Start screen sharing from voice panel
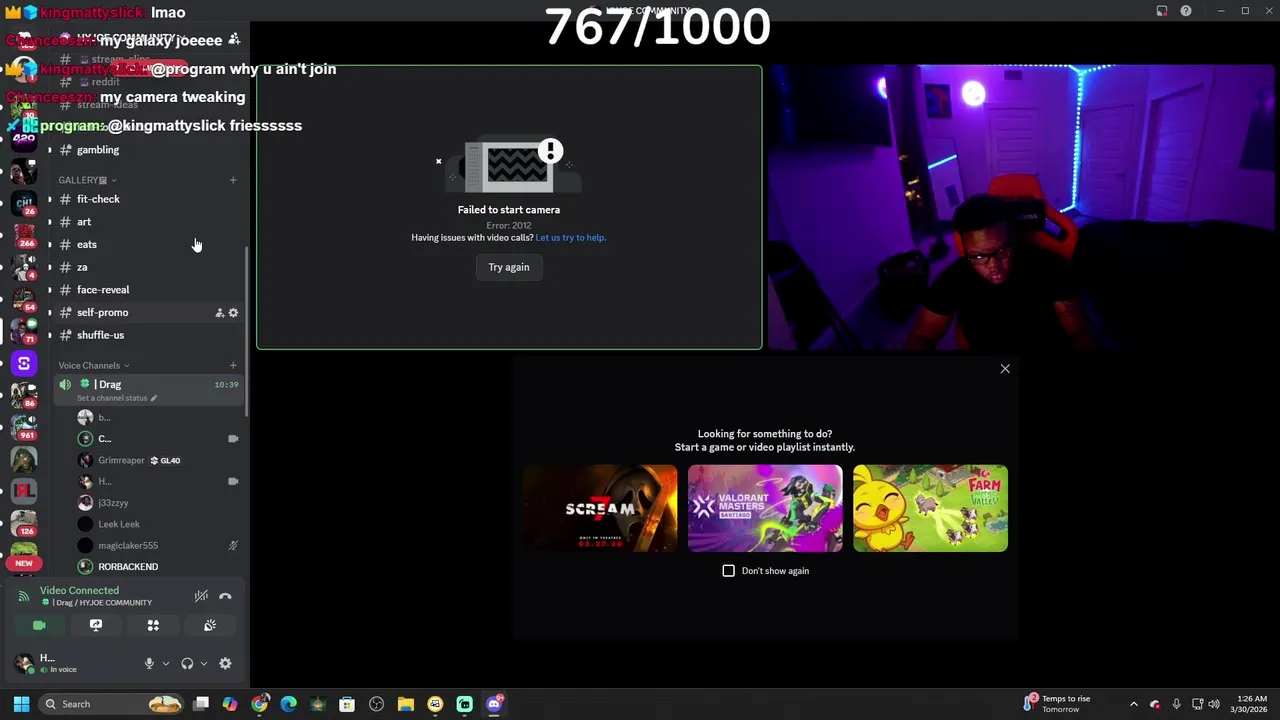Viewport: 1280px width, 720px height. pyautogui.click(x=96, y=625)
